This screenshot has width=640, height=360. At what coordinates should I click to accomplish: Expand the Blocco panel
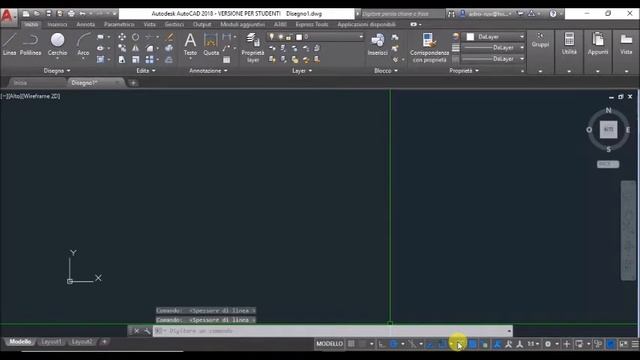386,71
